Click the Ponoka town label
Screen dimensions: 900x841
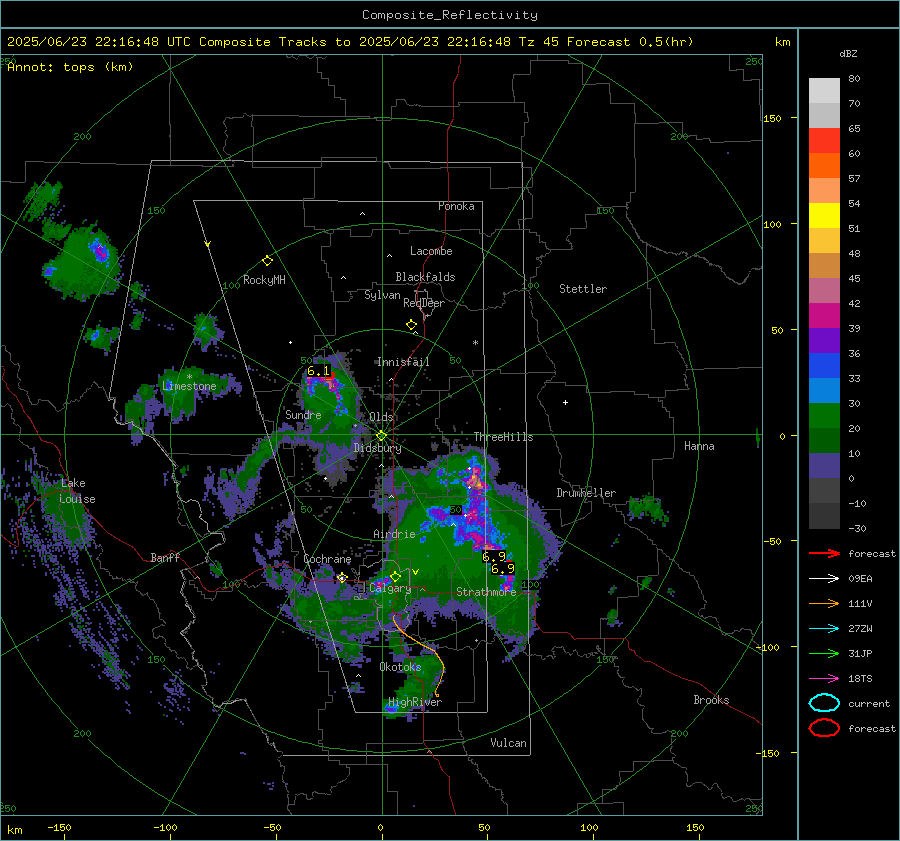pyautogui.click(x=456, y=206)
